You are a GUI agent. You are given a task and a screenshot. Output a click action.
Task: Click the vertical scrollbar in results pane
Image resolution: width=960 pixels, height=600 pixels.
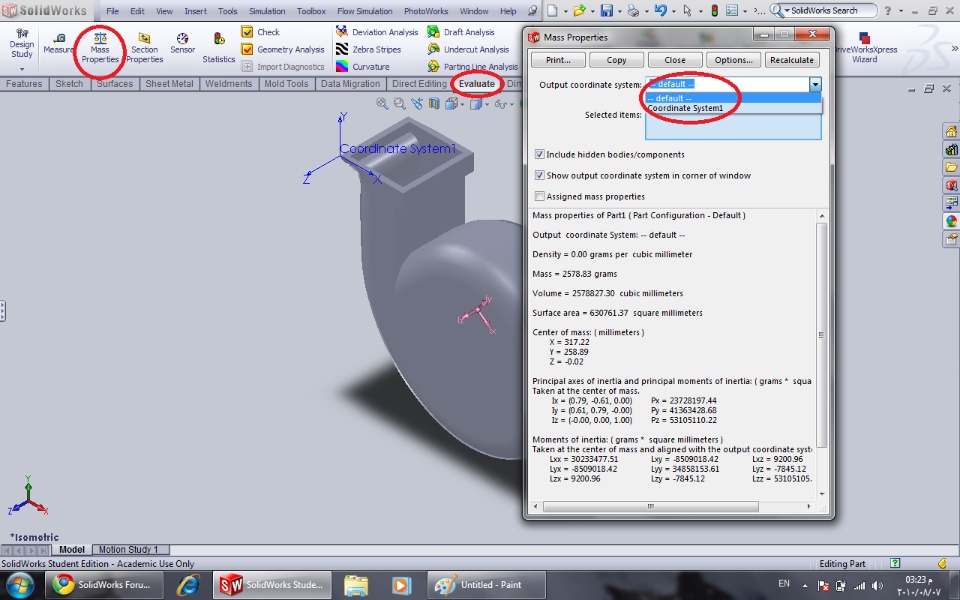(822, 334)
